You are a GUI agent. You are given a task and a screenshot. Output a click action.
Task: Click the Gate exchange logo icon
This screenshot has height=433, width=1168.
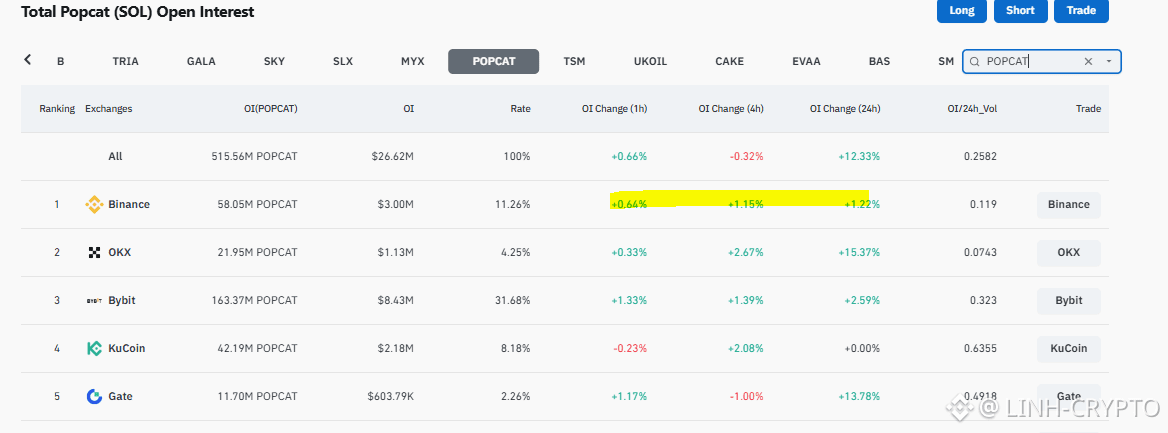coord(94,396)
